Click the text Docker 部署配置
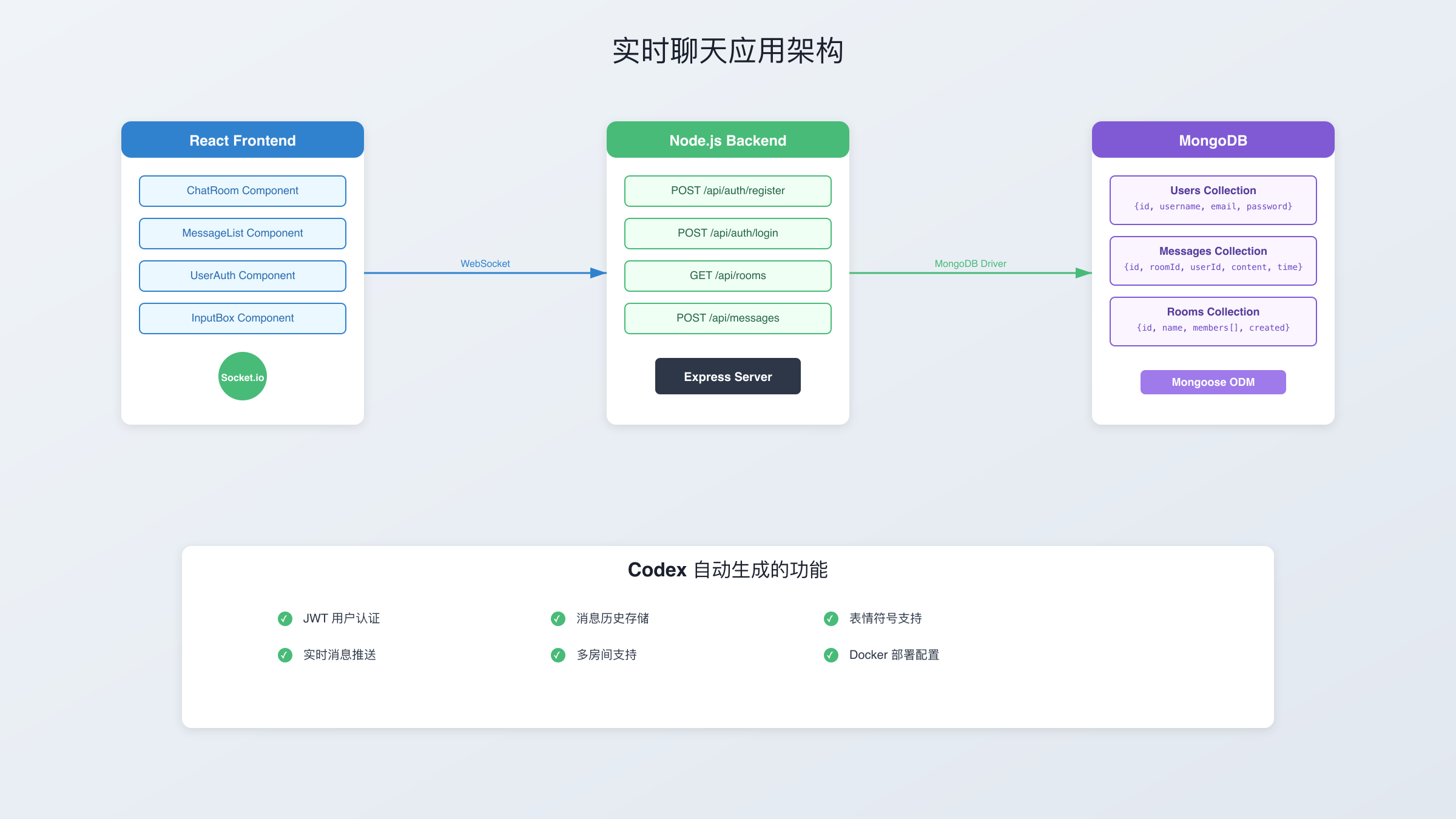 point(894,655)
